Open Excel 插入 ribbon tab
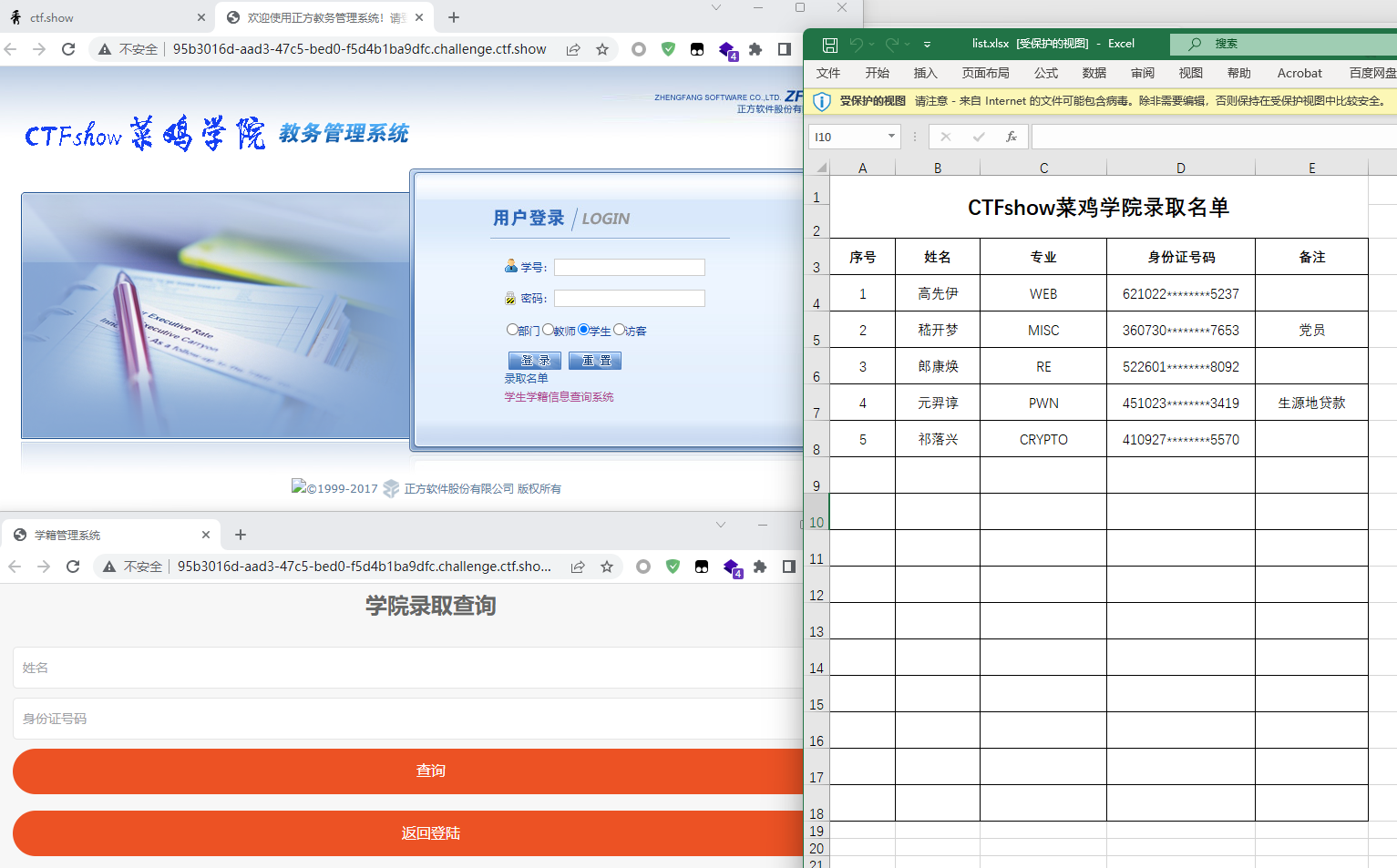Image resolution: width=1397 pixels, height=868 pixels. point(926,73)
